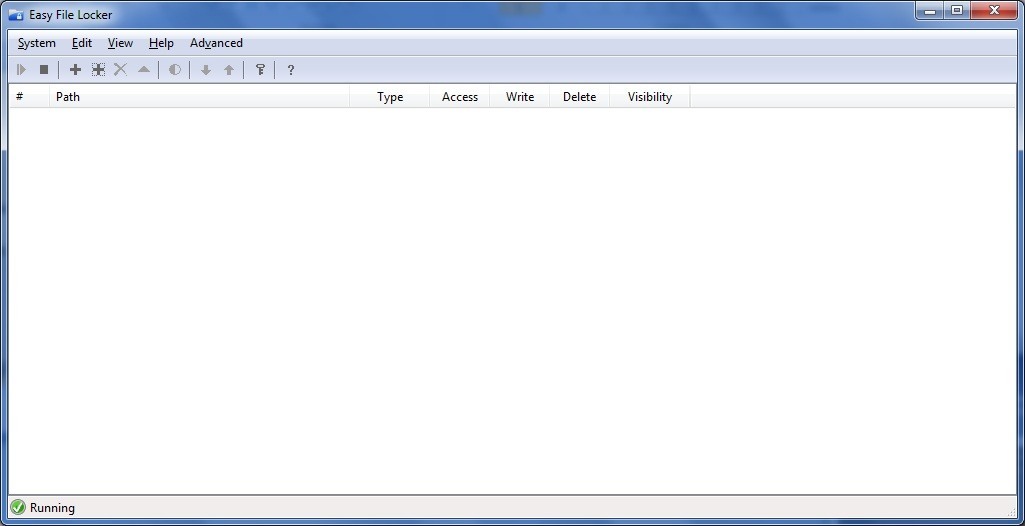Click the question mark help icon
This screenshot has height=526, width=1025.
pyautogui.click(x=291, y=69)
